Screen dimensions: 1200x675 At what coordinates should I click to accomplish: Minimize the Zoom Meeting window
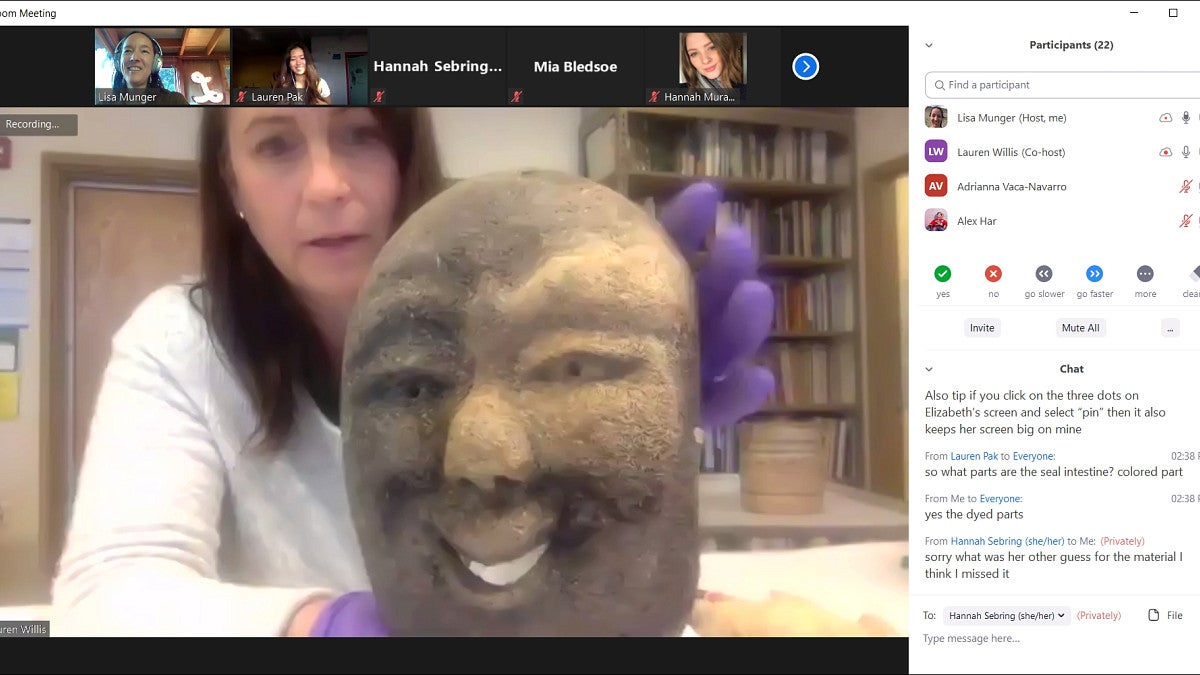(x=1134, y=13)
